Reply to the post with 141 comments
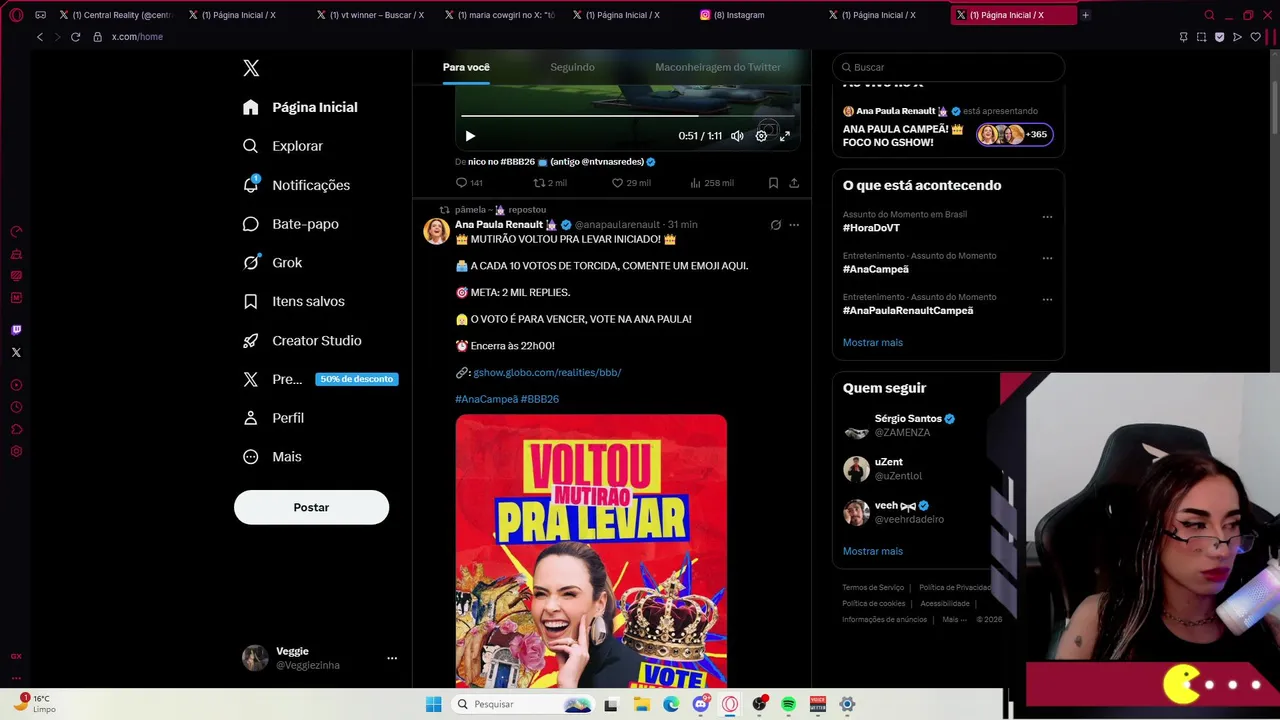The image size is (1280, 720). [469, 183]
